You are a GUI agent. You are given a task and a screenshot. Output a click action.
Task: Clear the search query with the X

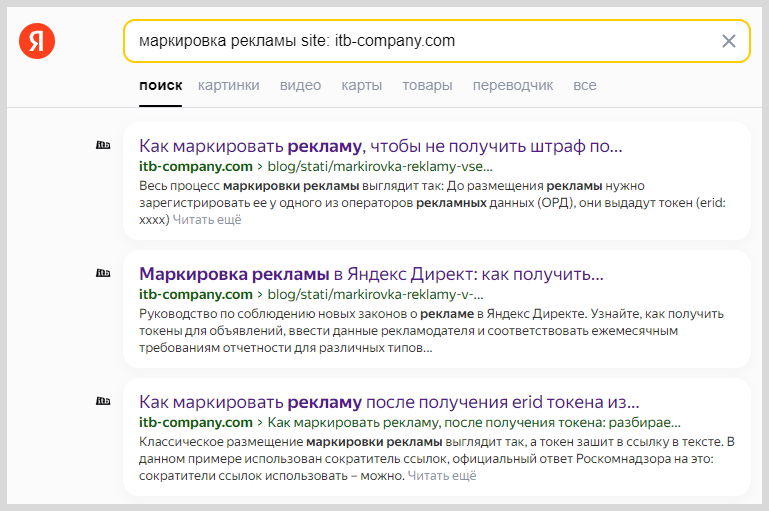coord(729,41)
